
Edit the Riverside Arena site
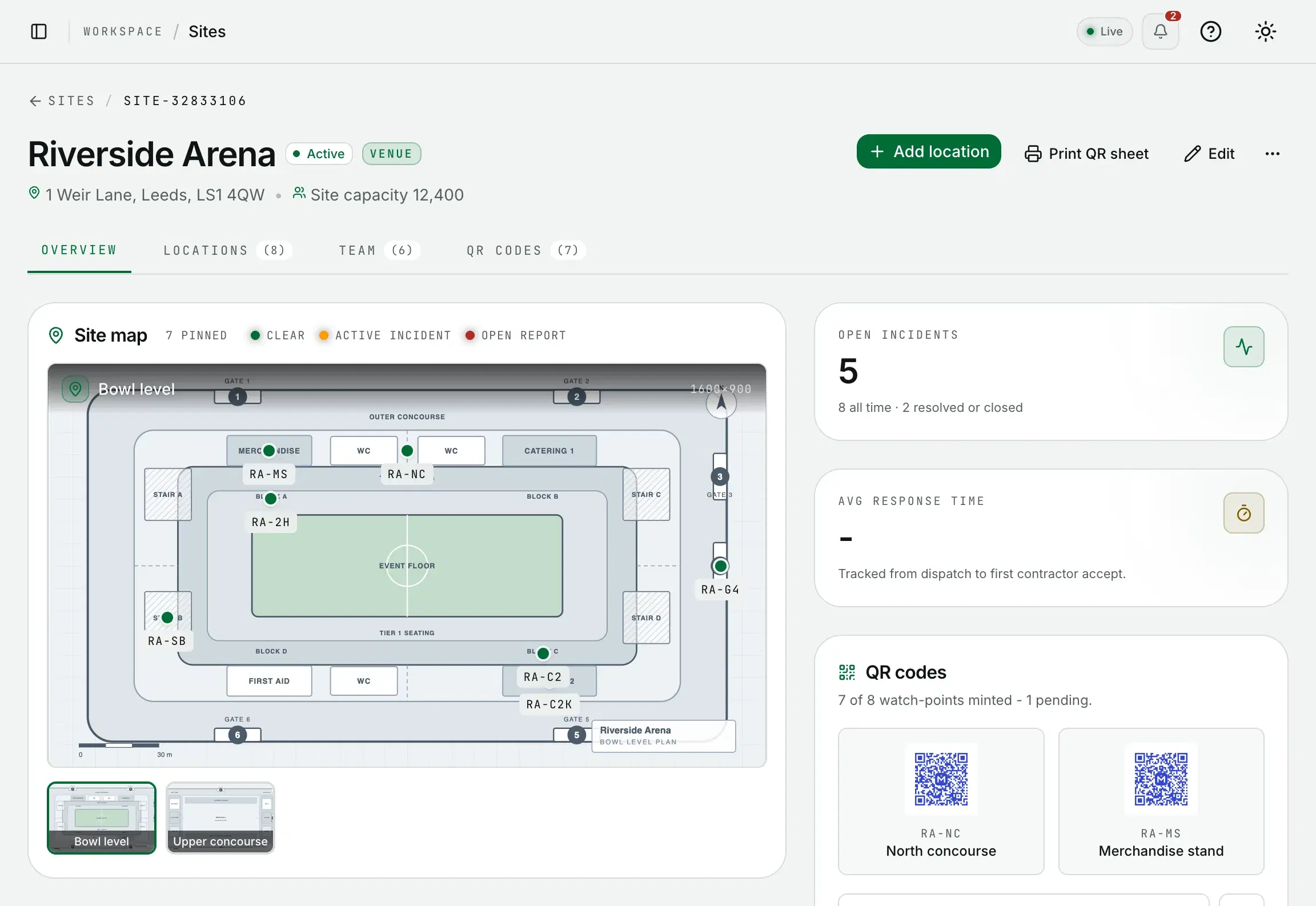click(x=1209, y=154)
